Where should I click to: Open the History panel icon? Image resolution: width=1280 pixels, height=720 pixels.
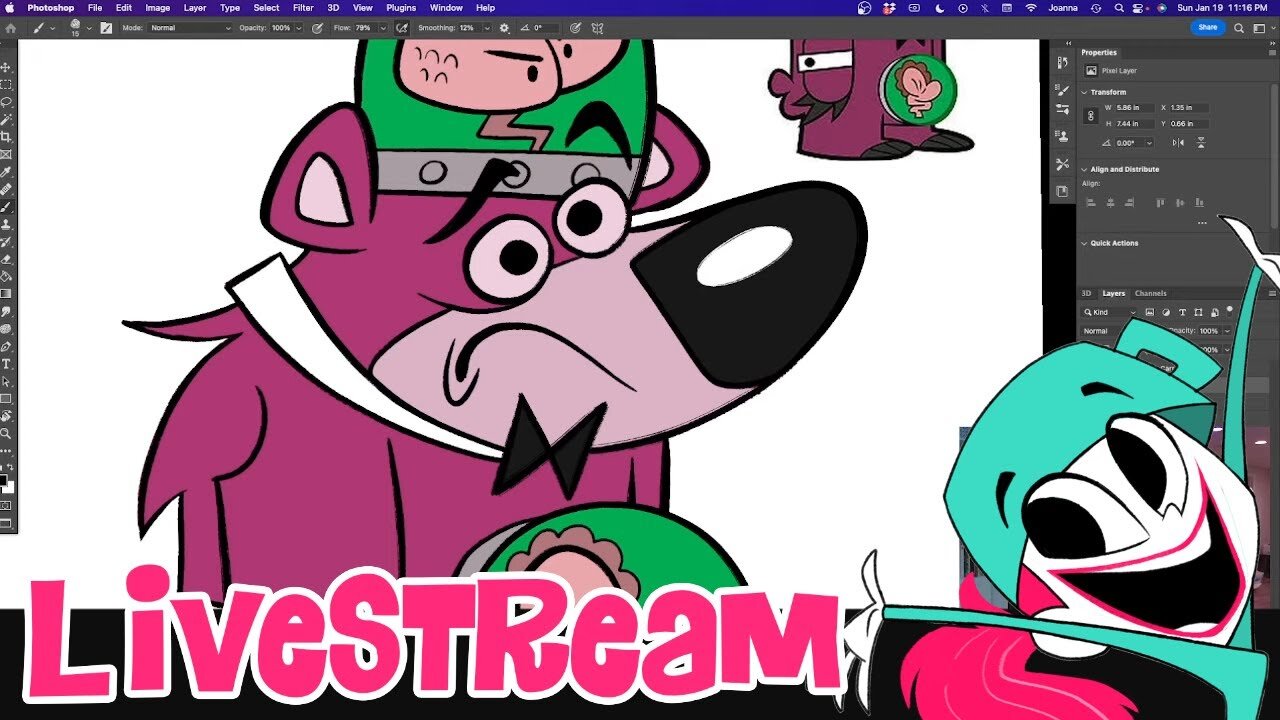[x=1062, y=62]
